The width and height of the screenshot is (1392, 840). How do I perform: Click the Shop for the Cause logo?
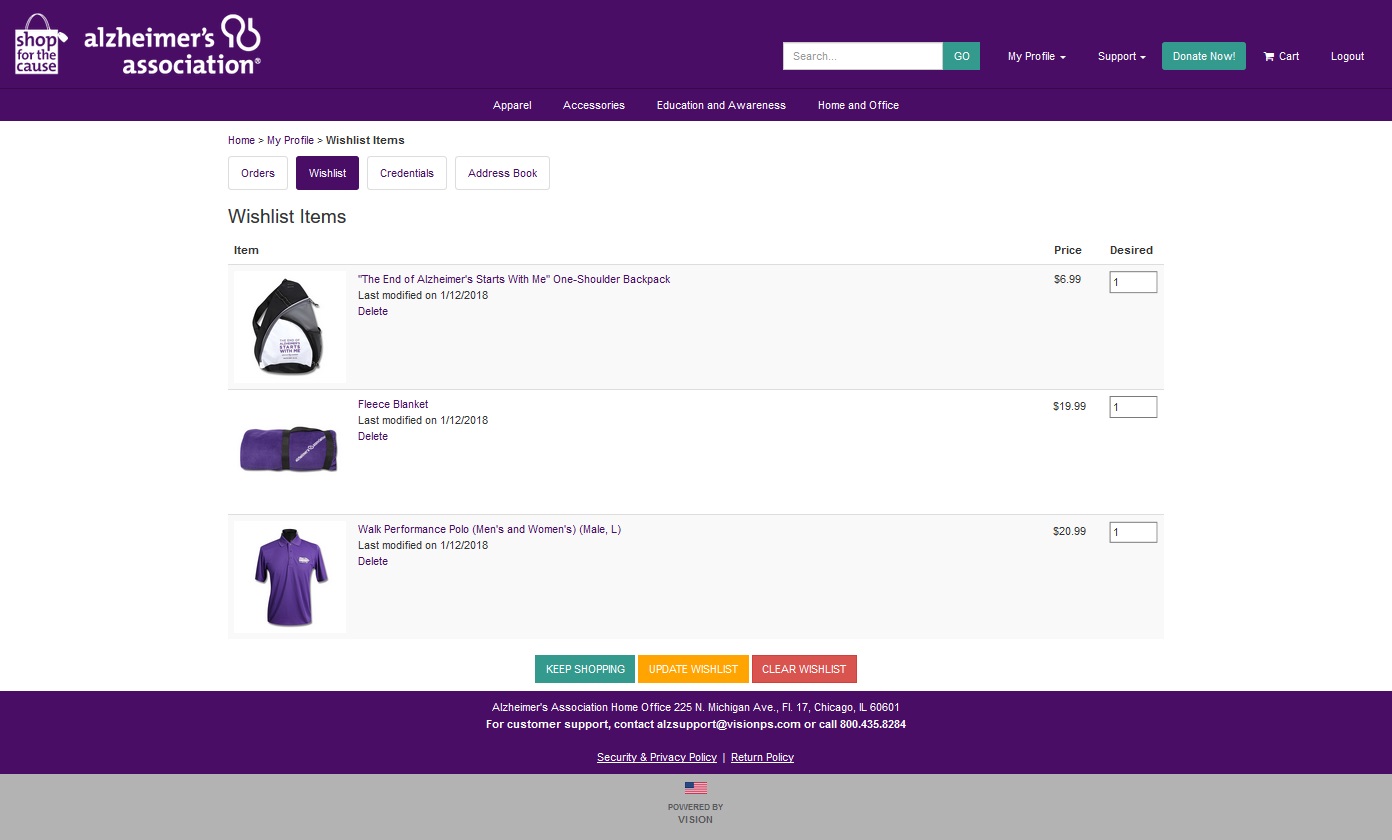pos(38,44)
